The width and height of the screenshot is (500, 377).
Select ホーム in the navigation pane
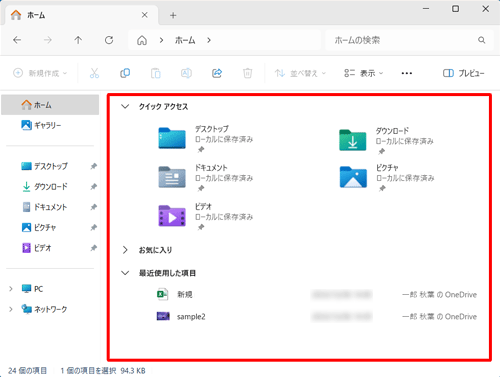(x=50, y=105)
